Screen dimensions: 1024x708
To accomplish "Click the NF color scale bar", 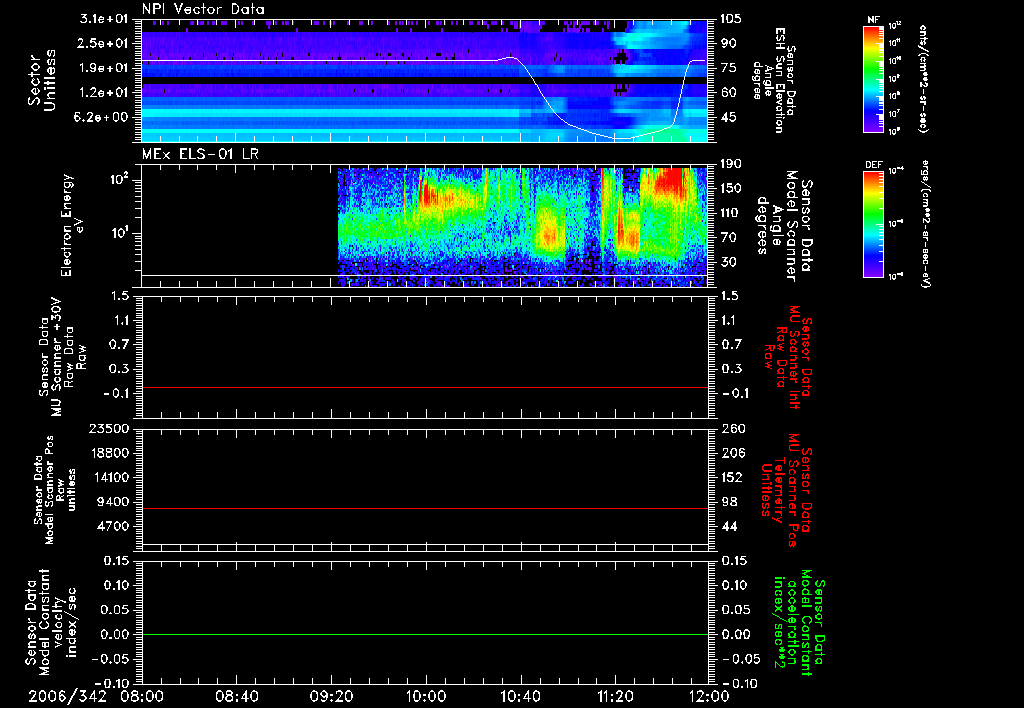I will (x=871, y=79).
